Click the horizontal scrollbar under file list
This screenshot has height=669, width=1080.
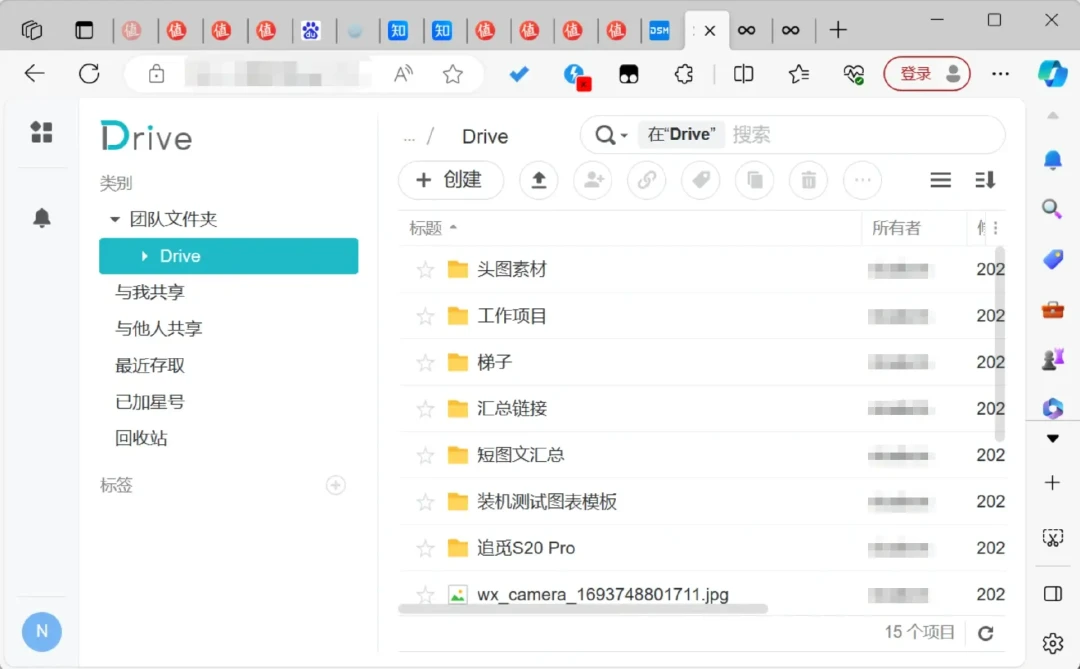[583, 608]
